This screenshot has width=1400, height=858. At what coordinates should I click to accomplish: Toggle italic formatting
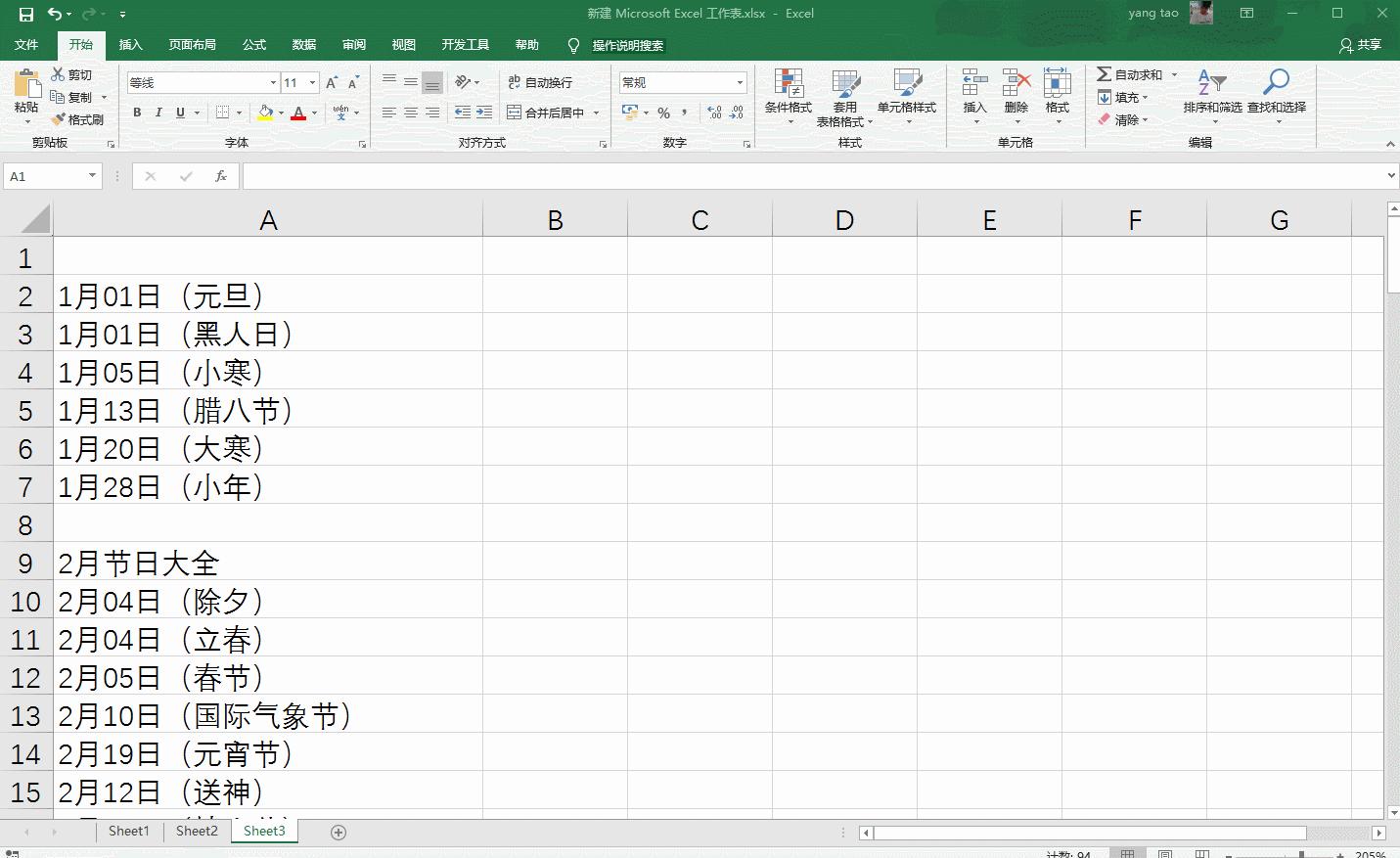coord(158,113)
